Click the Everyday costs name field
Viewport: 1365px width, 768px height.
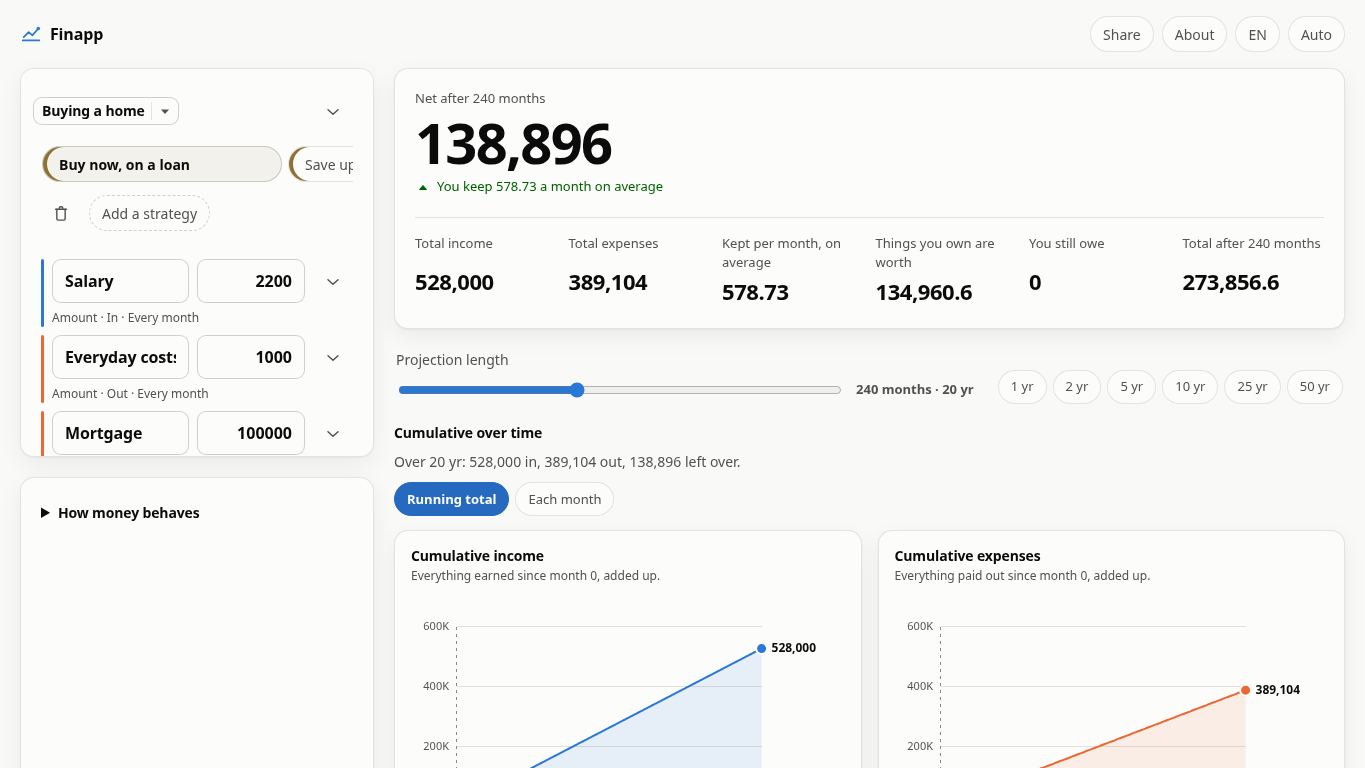[x=120, y=357]
